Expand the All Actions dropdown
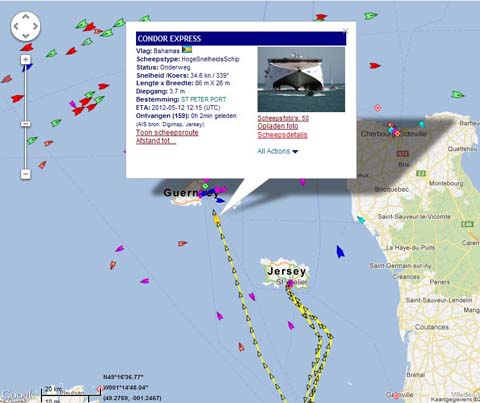 277,151
